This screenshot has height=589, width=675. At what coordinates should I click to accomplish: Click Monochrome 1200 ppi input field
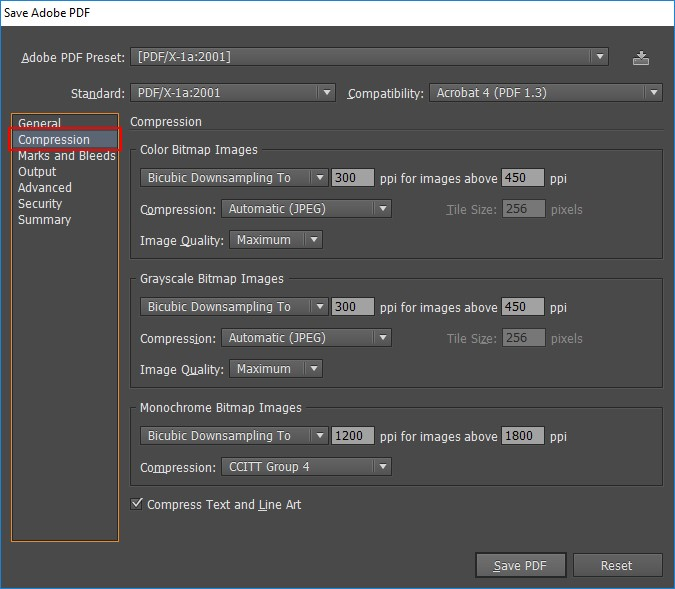click(353, 436)
